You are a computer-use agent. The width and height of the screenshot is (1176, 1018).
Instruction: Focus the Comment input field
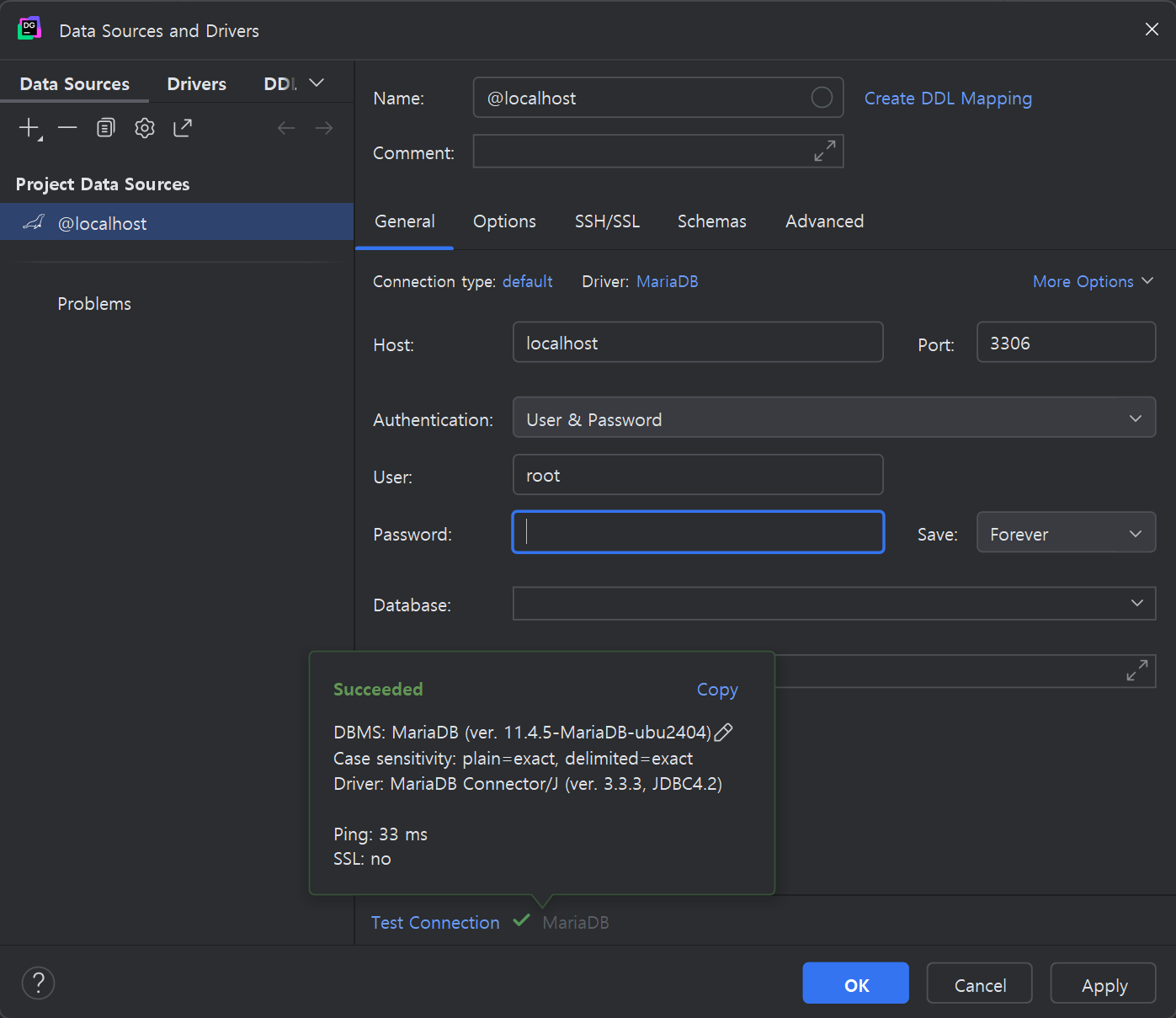(658, 151)
